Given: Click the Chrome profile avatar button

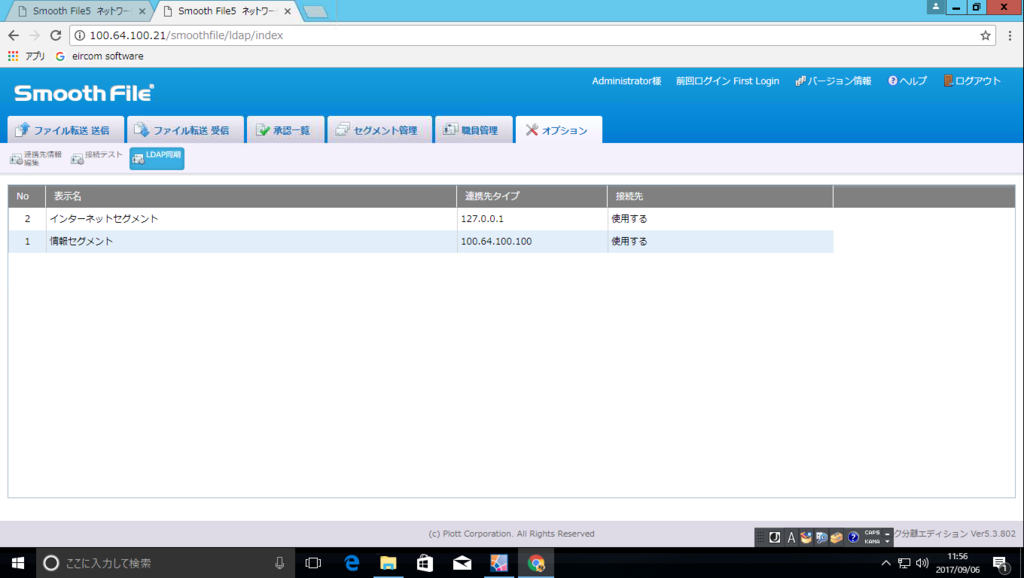Looking at the screenshot, I should coord(935,7).
